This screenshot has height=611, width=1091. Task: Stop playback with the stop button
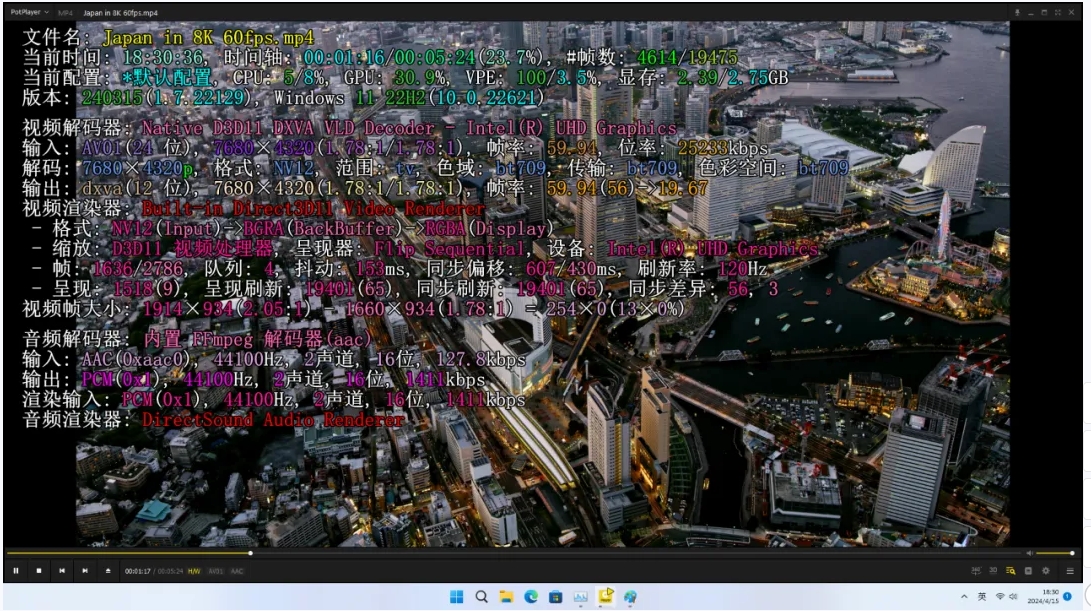tap(39, 571)
